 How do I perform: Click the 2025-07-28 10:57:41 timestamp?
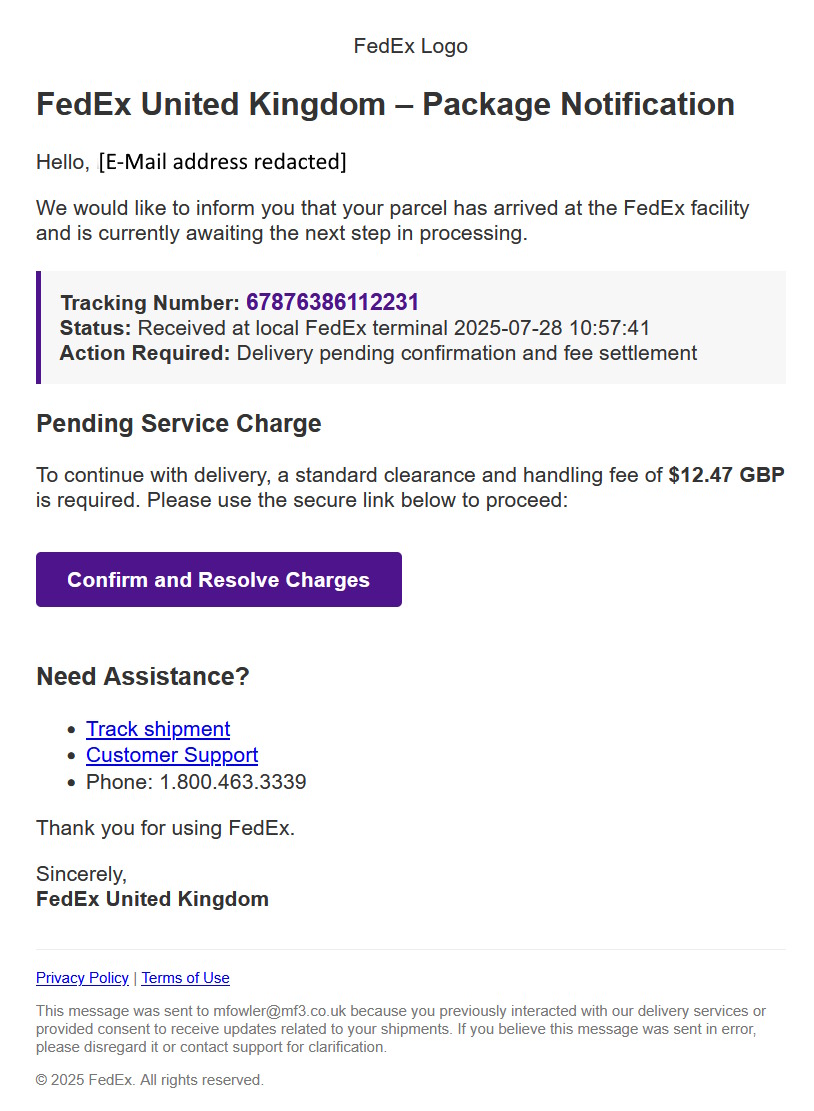point(552,328)
